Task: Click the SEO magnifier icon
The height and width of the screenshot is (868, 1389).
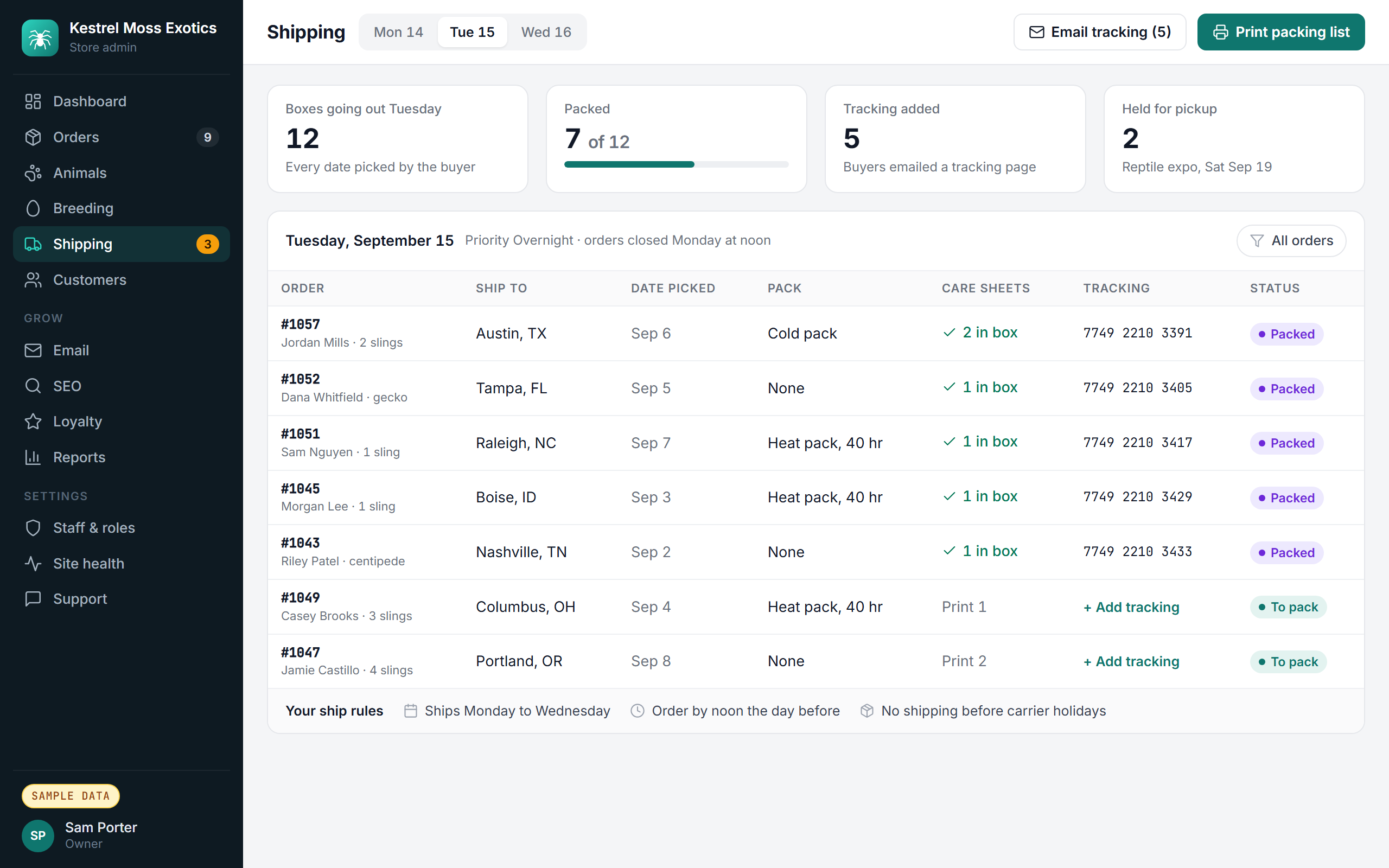Action: tap(33, 386)
